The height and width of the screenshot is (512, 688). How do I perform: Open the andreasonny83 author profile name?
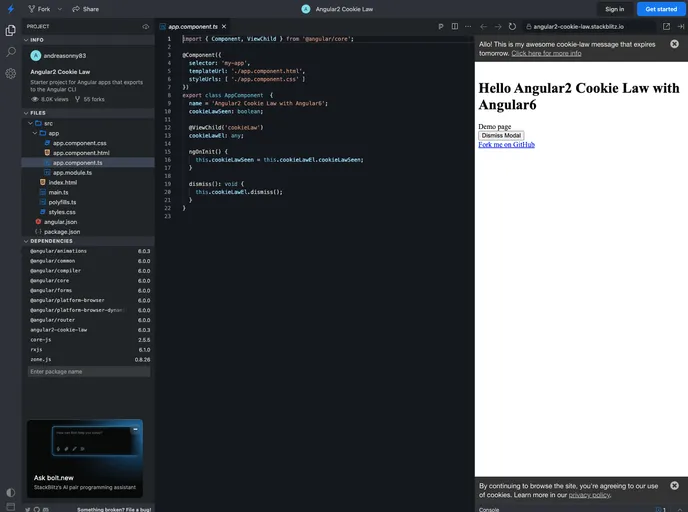point(64,56)
